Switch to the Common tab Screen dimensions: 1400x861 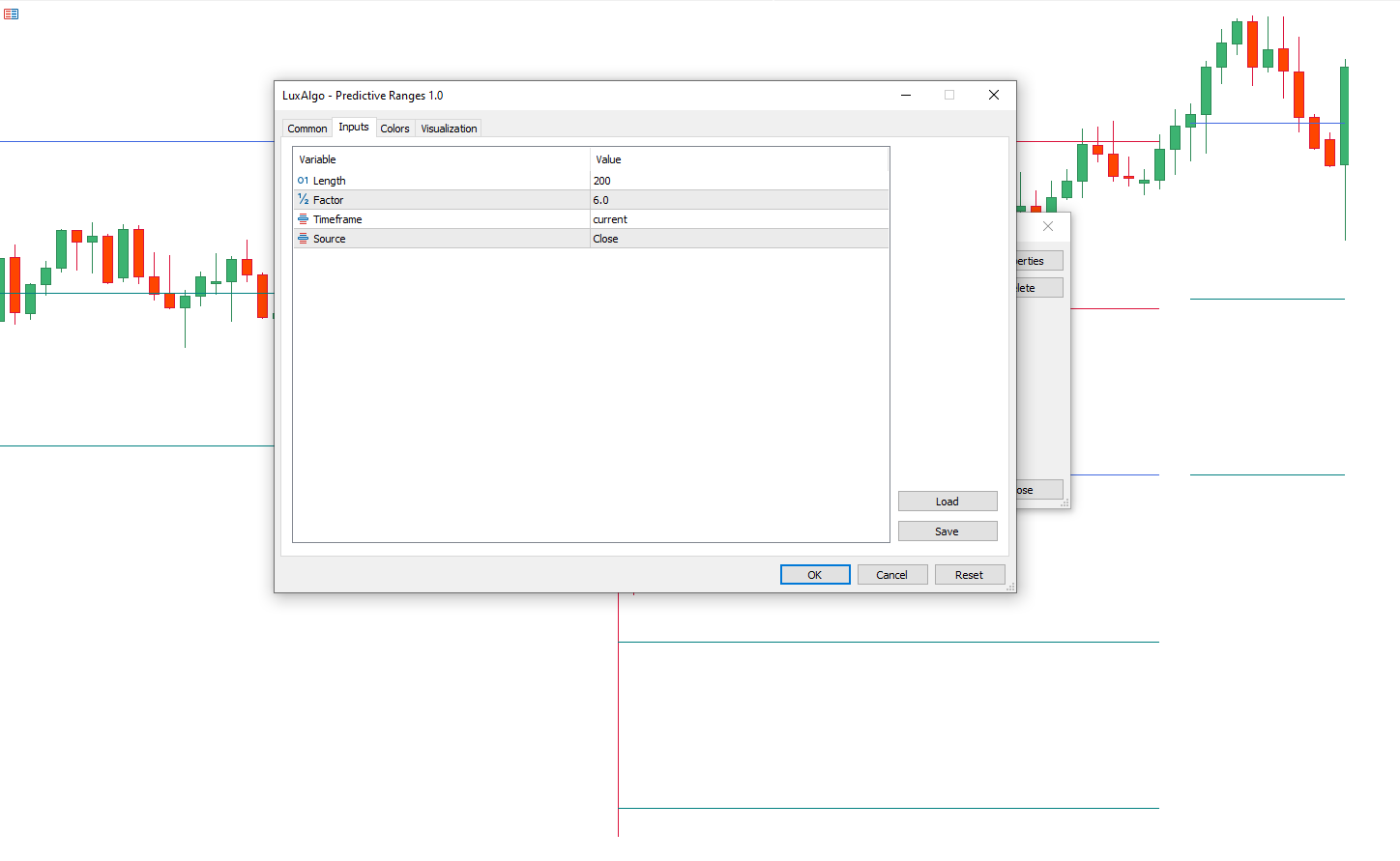[307, 129]
